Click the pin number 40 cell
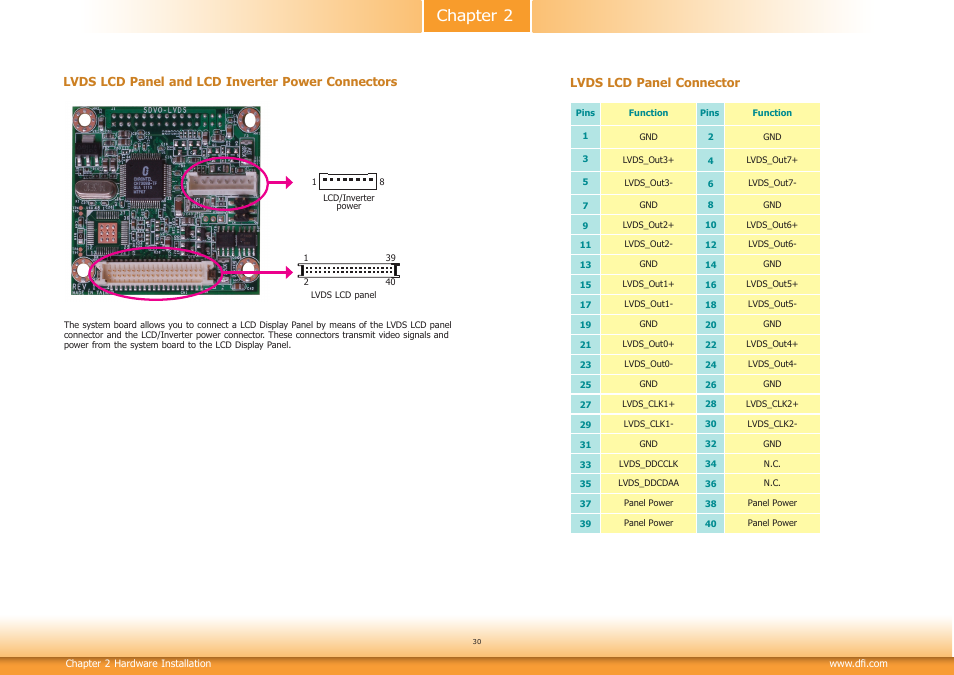The height and width of the screenshot is (675, 954). tap(710, 523)
